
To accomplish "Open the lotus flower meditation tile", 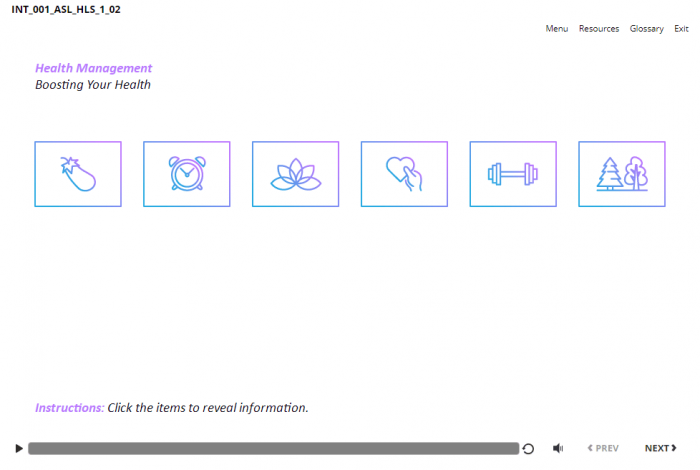I will click(x=295, y=174).
